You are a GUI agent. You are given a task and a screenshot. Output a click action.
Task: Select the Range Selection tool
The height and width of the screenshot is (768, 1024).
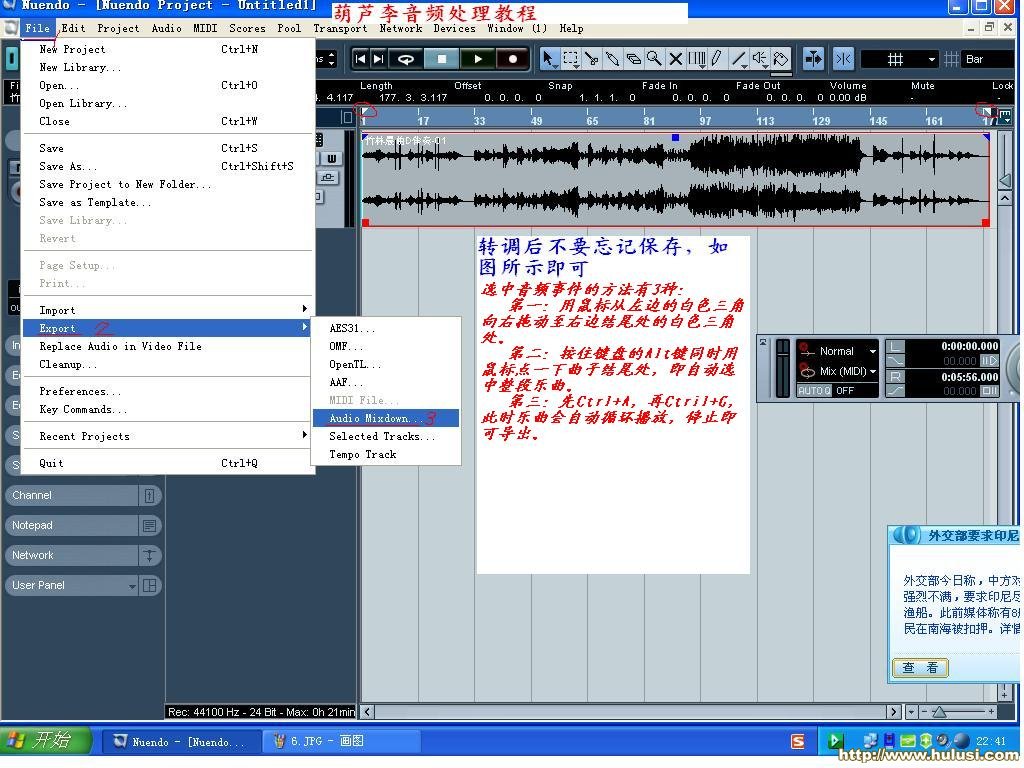click(571, 59)
